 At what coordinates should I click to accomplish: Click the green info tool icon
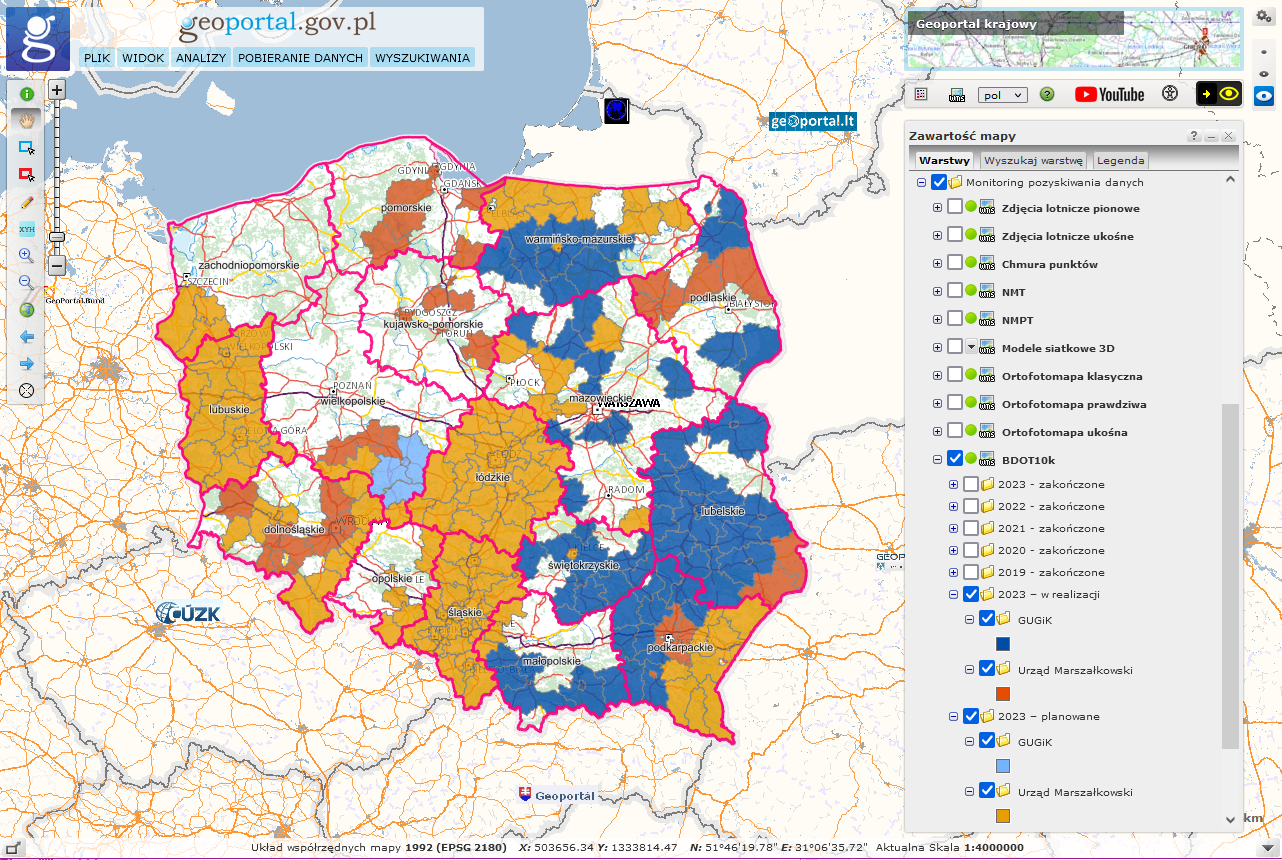(x=27, y=94)
